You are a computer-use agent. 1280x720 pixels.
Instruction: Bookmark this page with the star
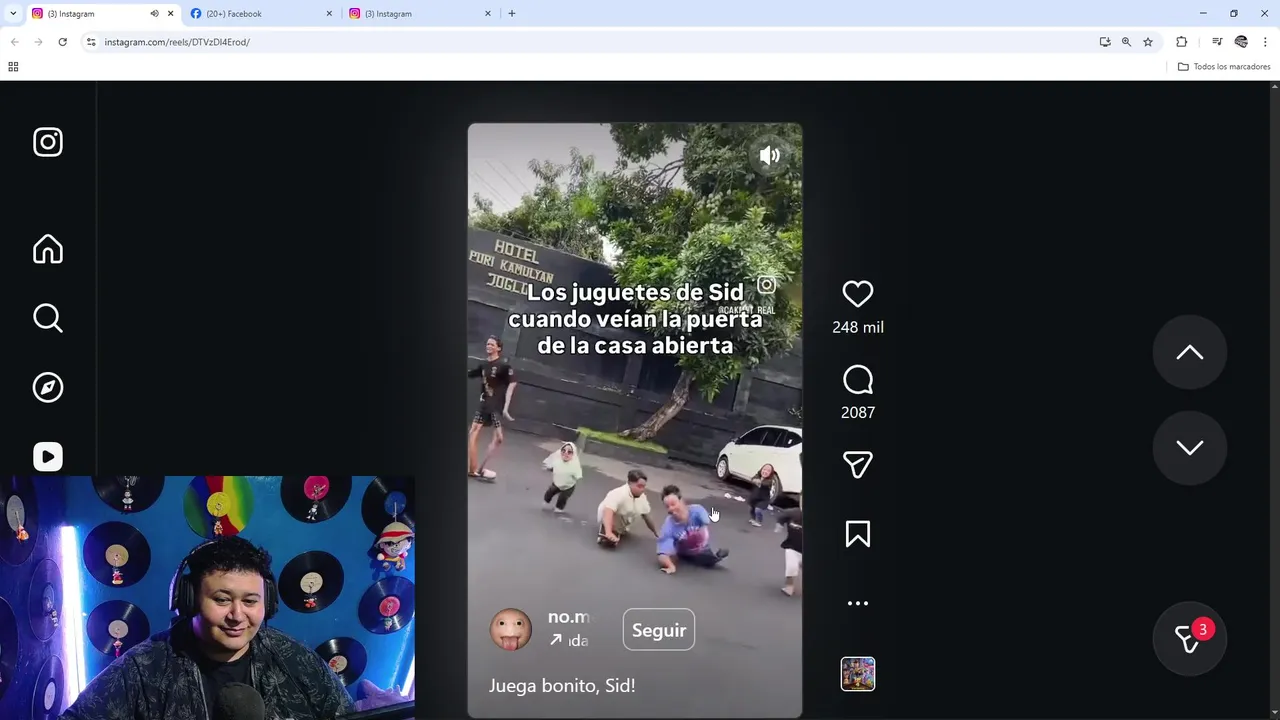[1148, 42]
